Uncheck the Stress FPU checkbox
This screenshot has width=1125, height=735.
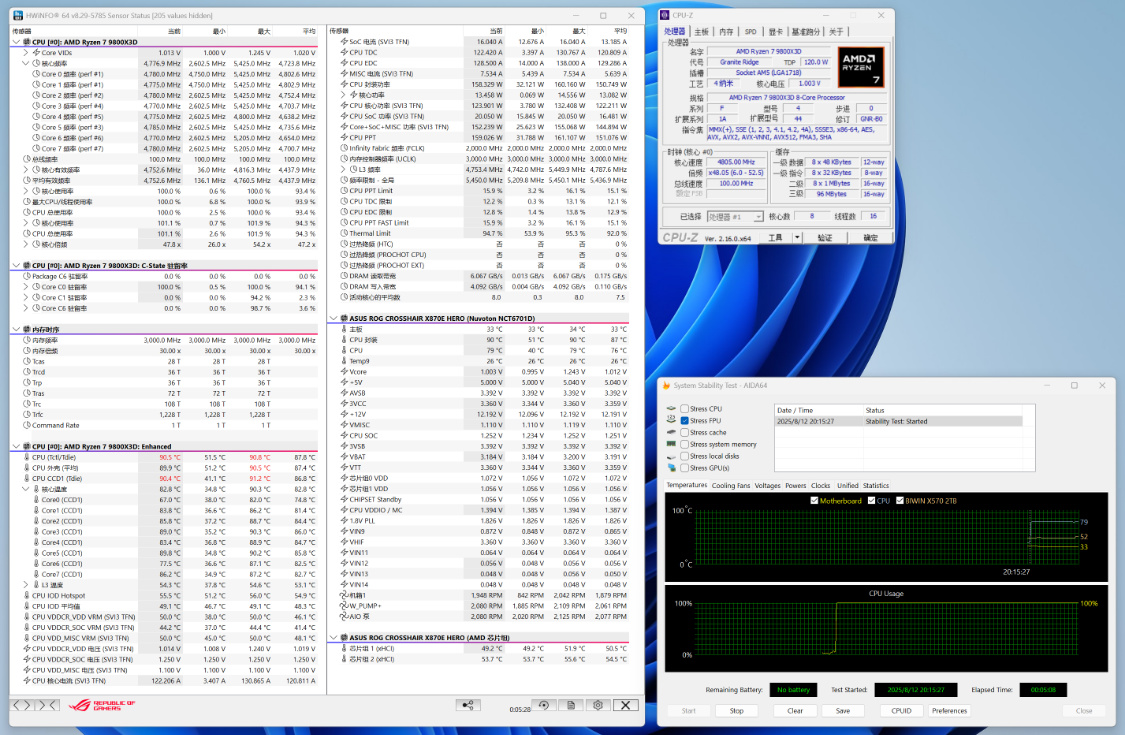click(x=685, y=421)
